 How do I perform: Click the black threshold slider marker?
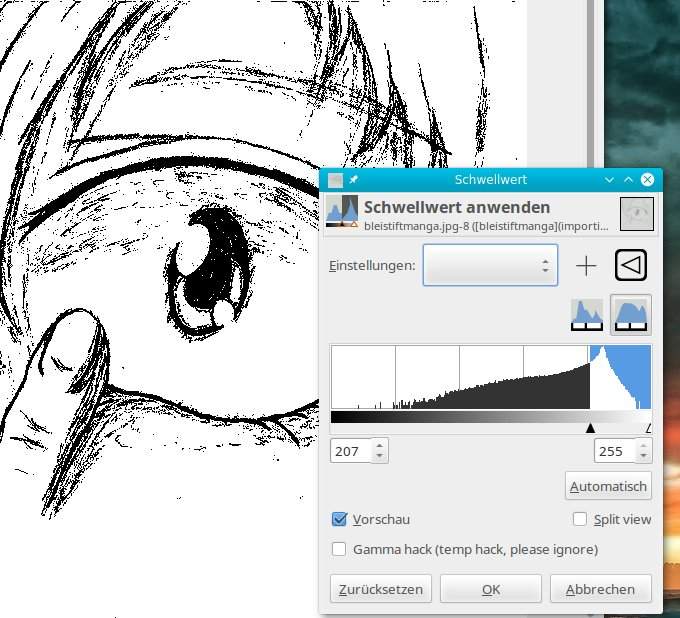coord(590,428)
